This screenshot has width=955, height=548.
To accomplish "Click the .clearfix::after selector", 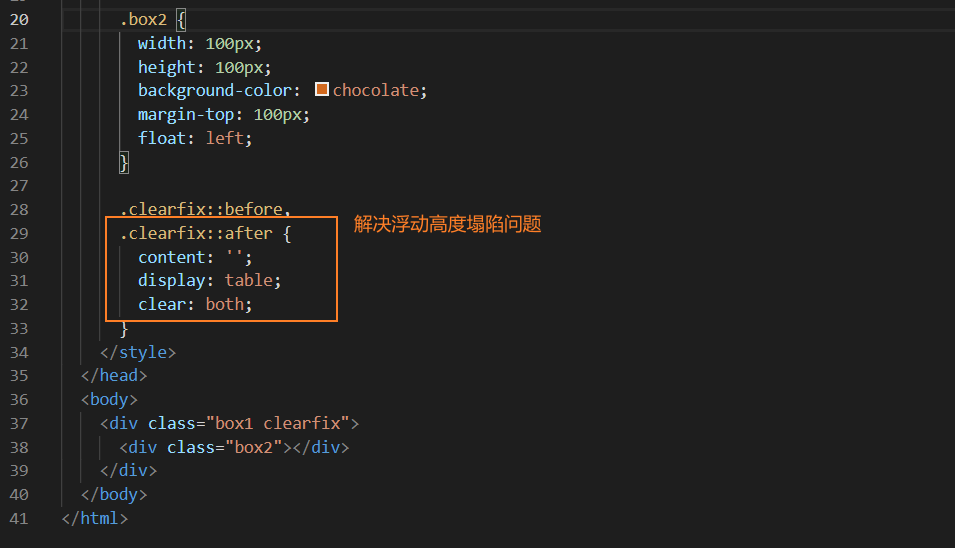I will coord(196,233).
